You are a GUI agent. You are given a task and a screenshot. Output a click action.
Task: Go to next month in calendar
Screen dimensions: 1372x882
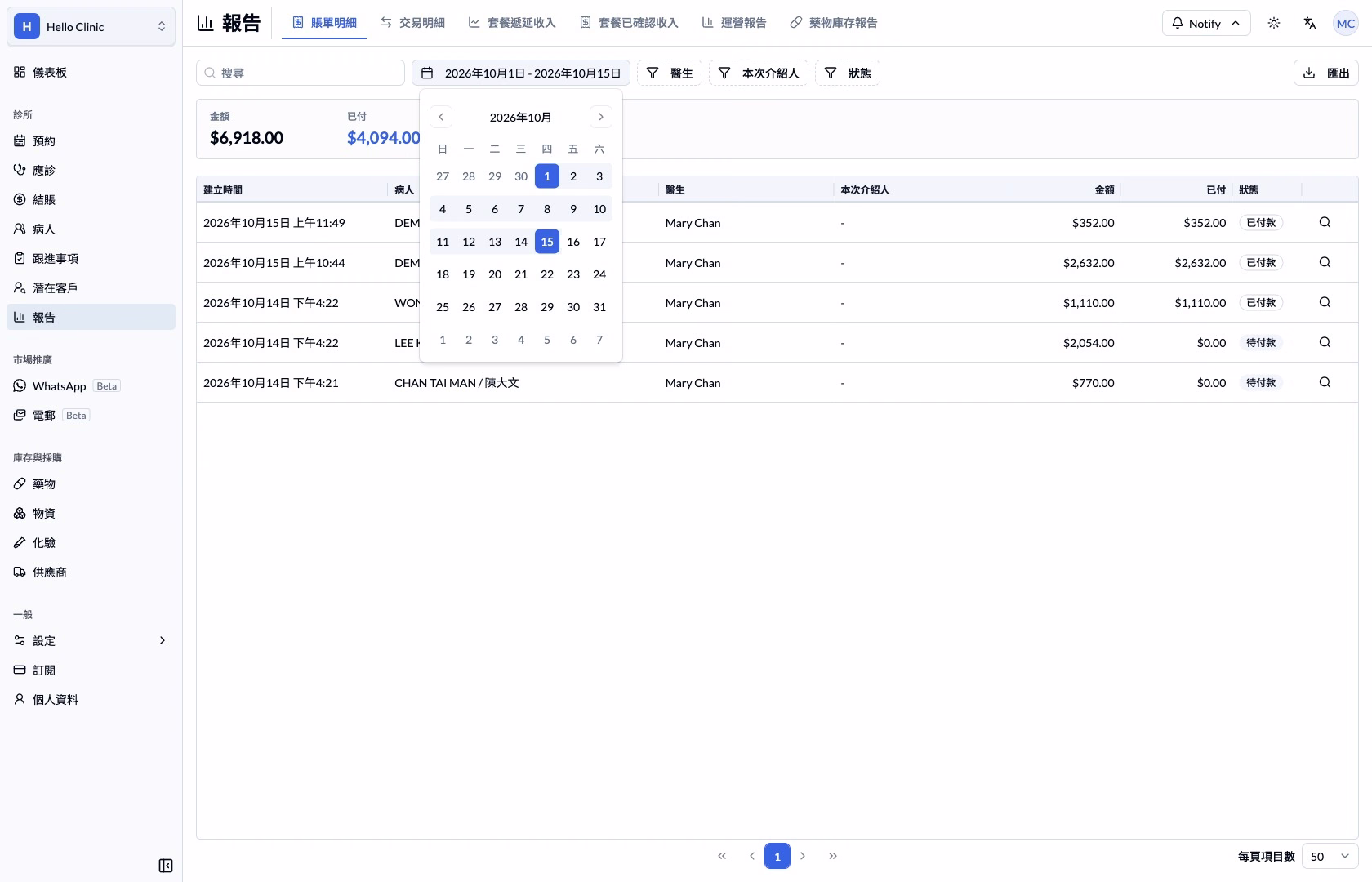click(601, 117)
